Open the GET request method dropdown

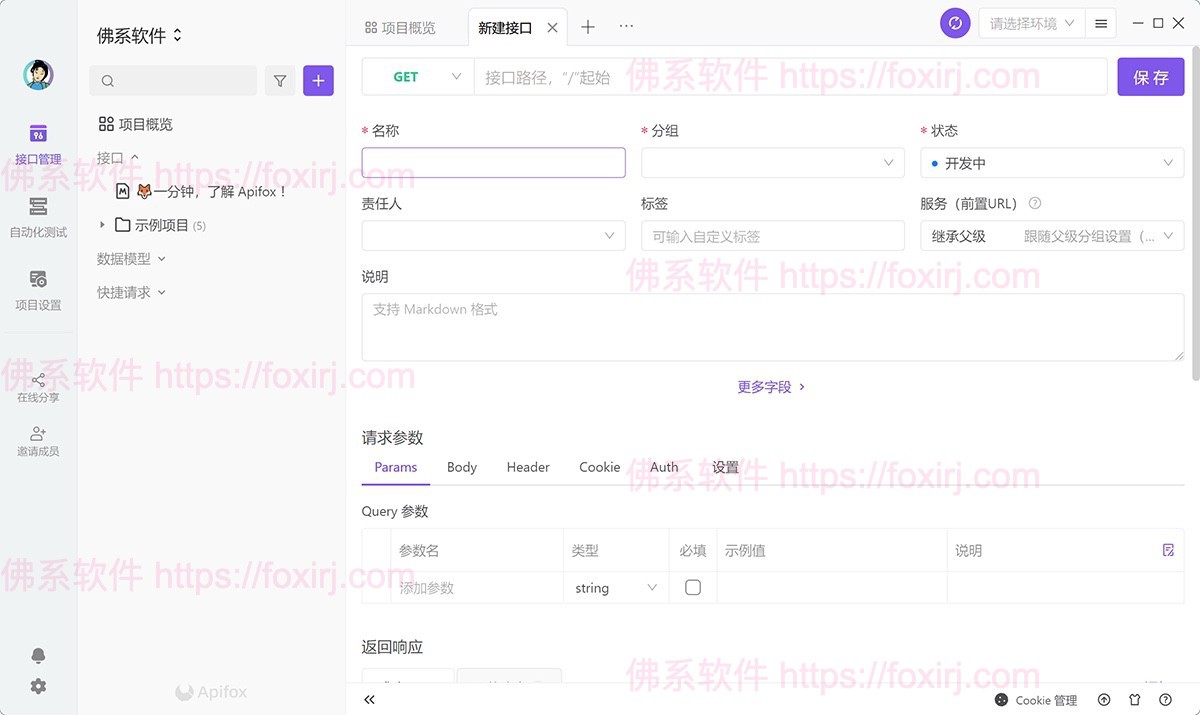pyautogui.click(x=418, y=77)
